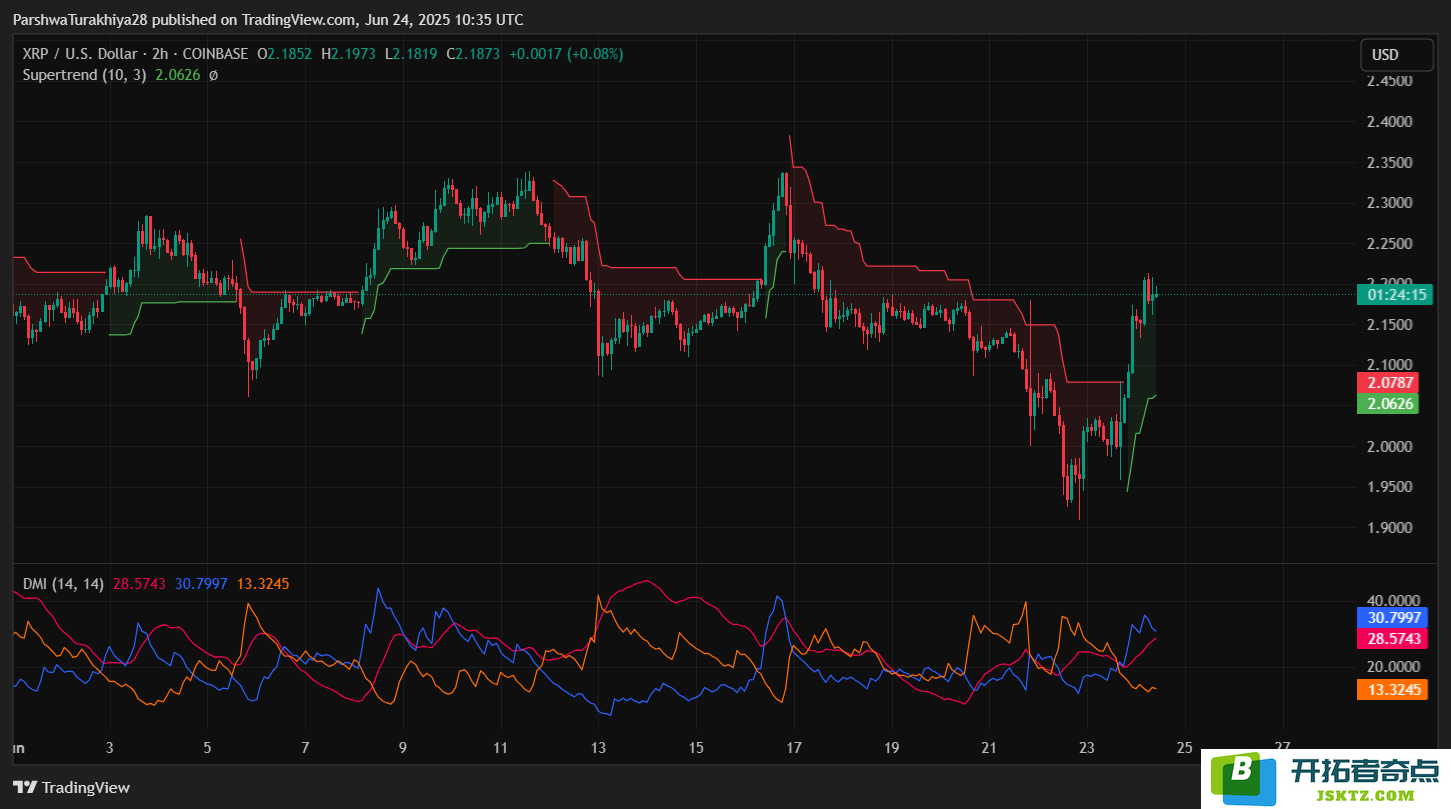Click the ø symbol beside Supertrend value

coord(213,75)
